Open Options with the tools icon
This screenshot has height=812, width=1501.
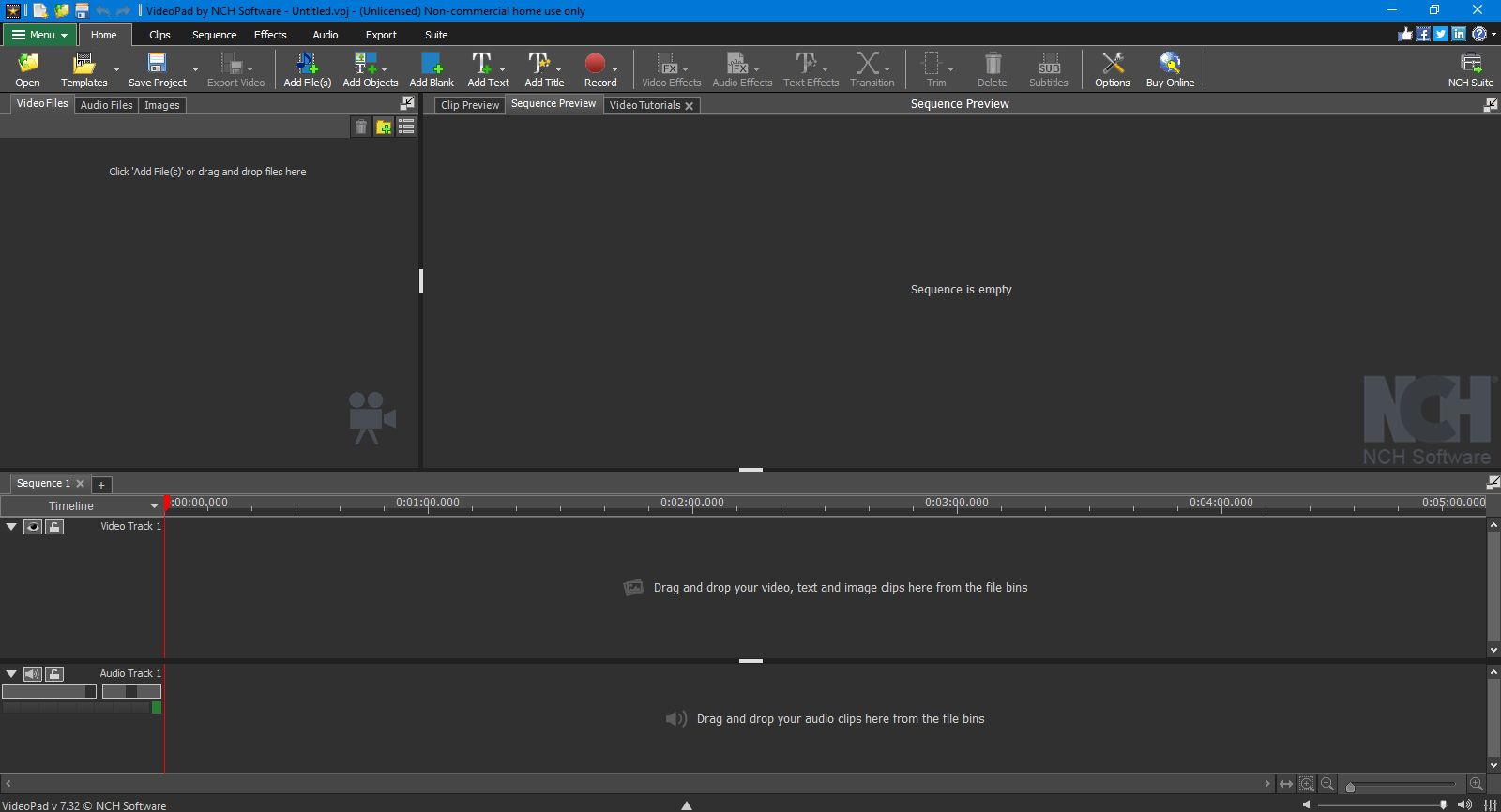pyautogui.click(x=1113, y=63)
